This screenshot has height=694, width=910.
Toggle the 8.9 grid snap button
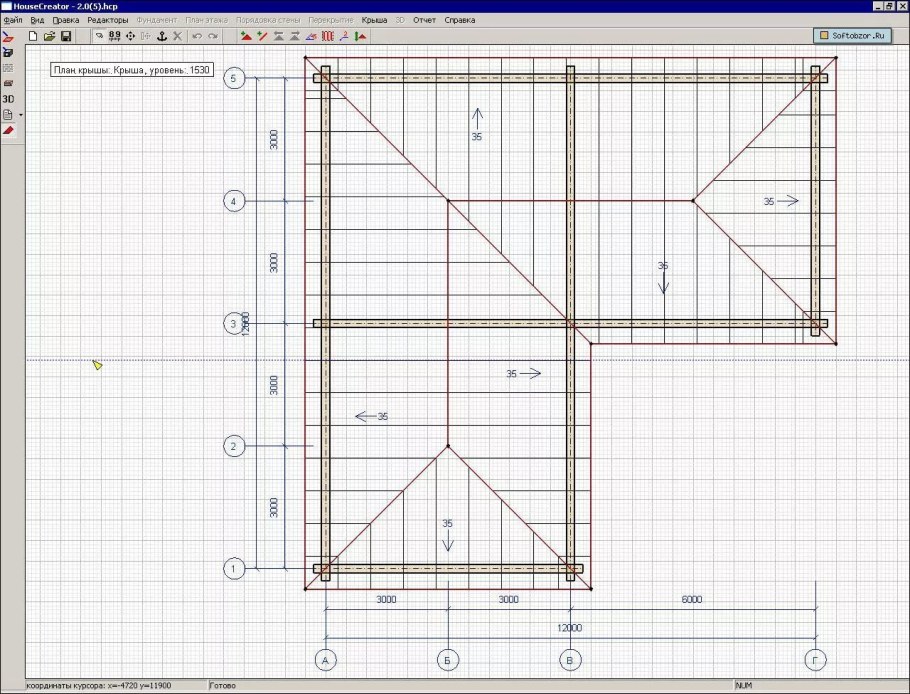tap(114, 36)
